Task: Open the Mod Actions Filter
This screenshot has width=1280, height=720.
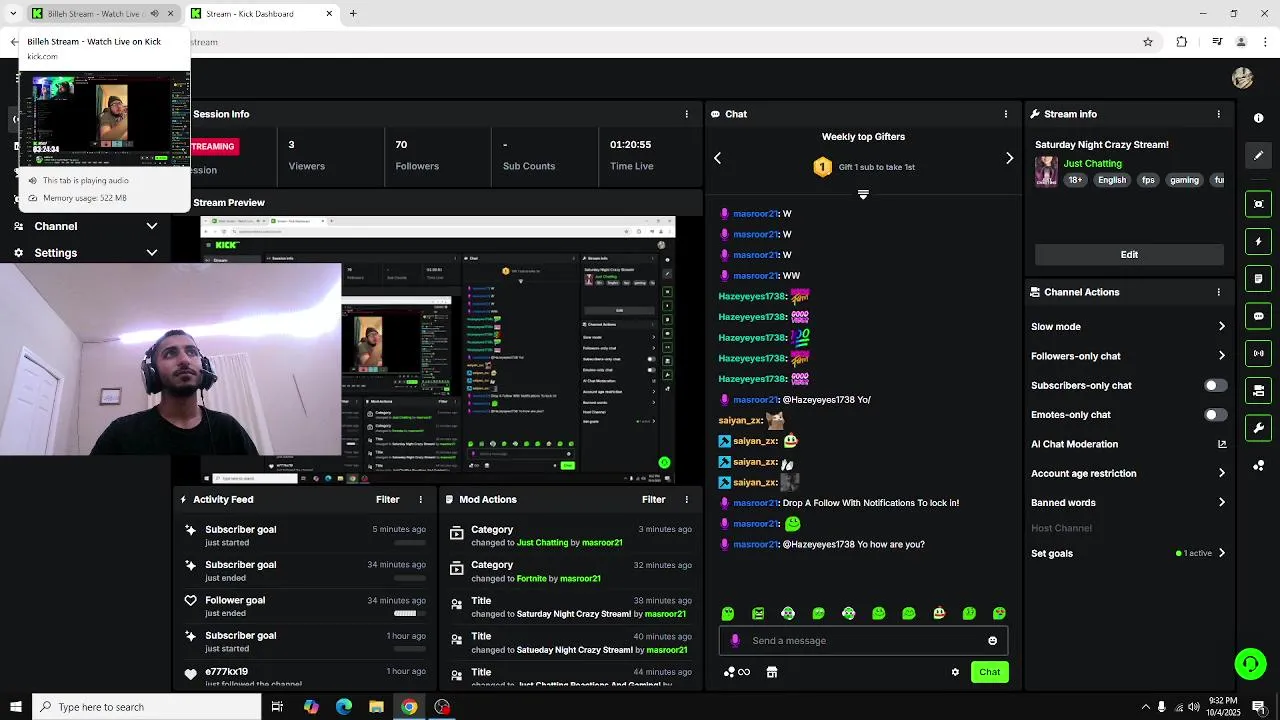Action: 653,499
